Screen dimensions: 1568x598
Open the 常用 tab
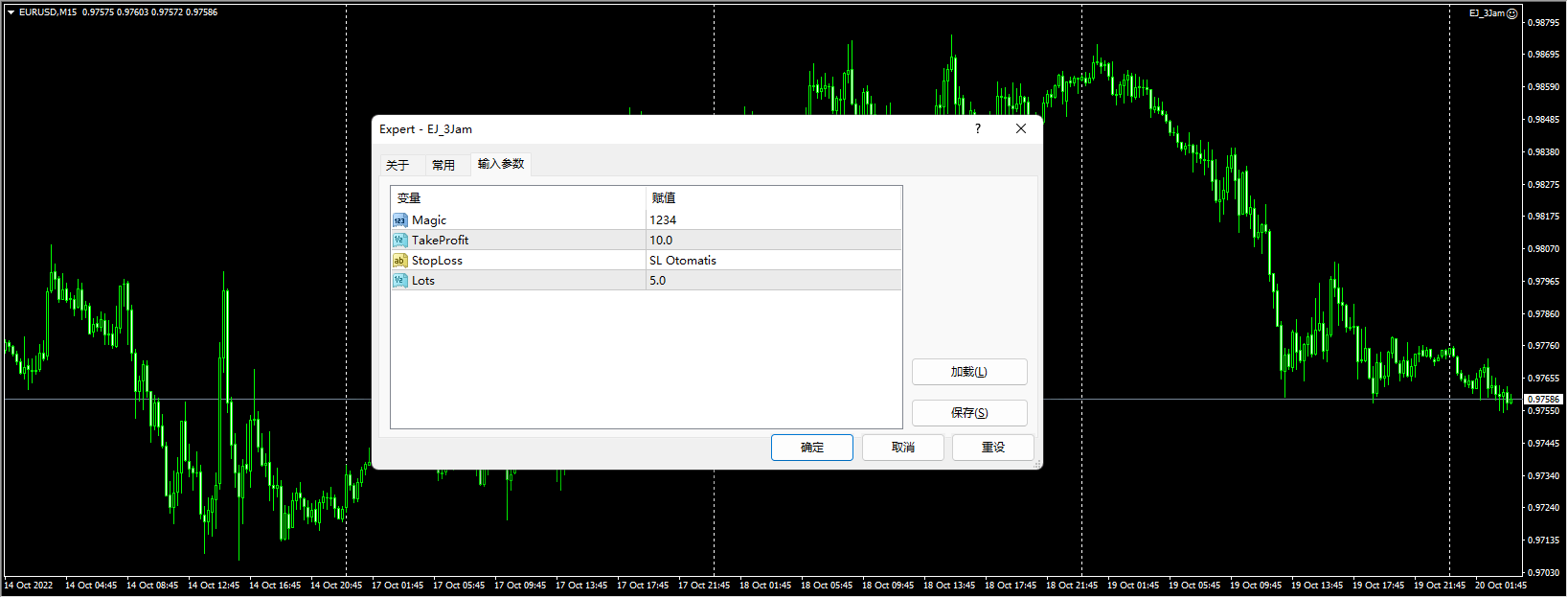pos(443,165)
